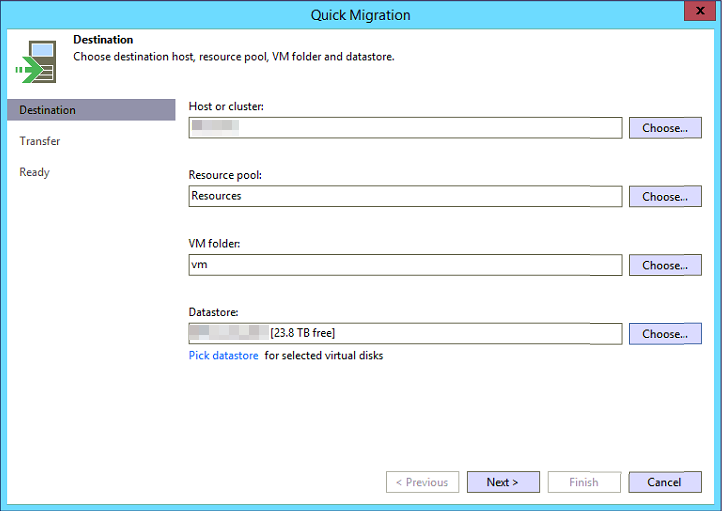Image resolution: width=722 pixels, height=511 pixels.
Task: Browse for a VM folder with Choose
Action: [664, 265]
